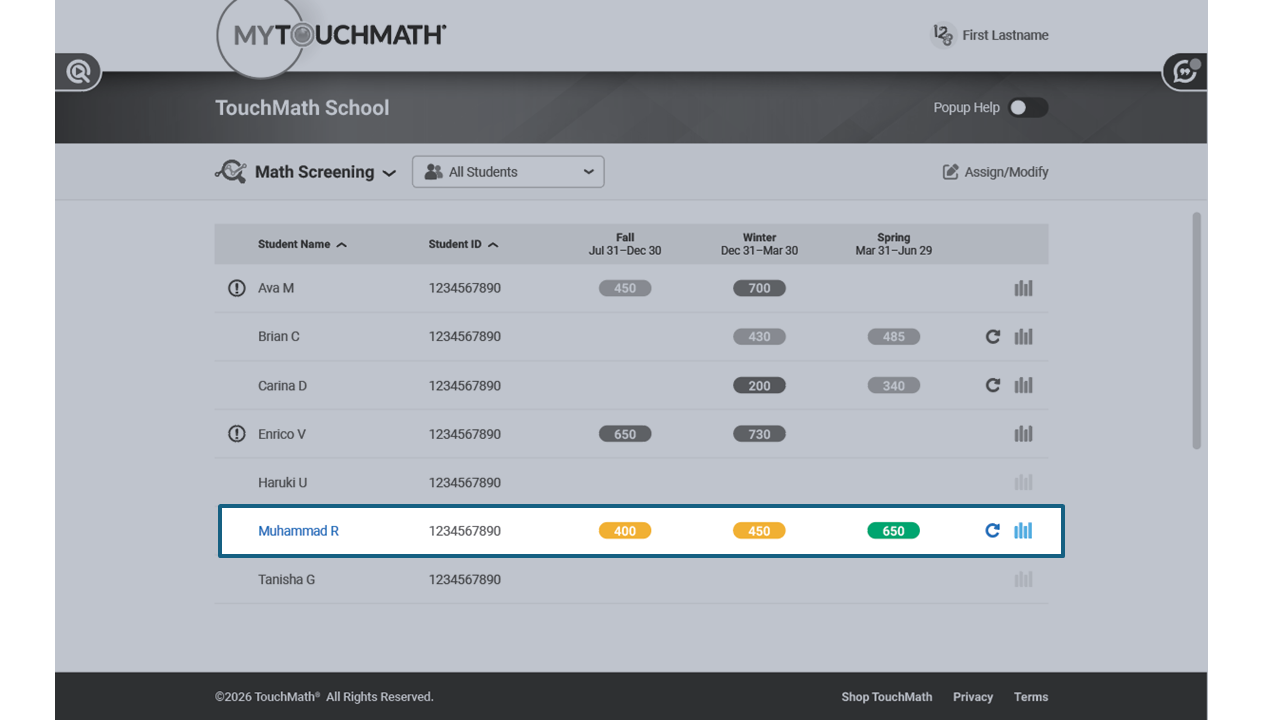The image size is (1280, 720).
Task: Click the refresh icon in Brian C row
Action: click(993, 337)
